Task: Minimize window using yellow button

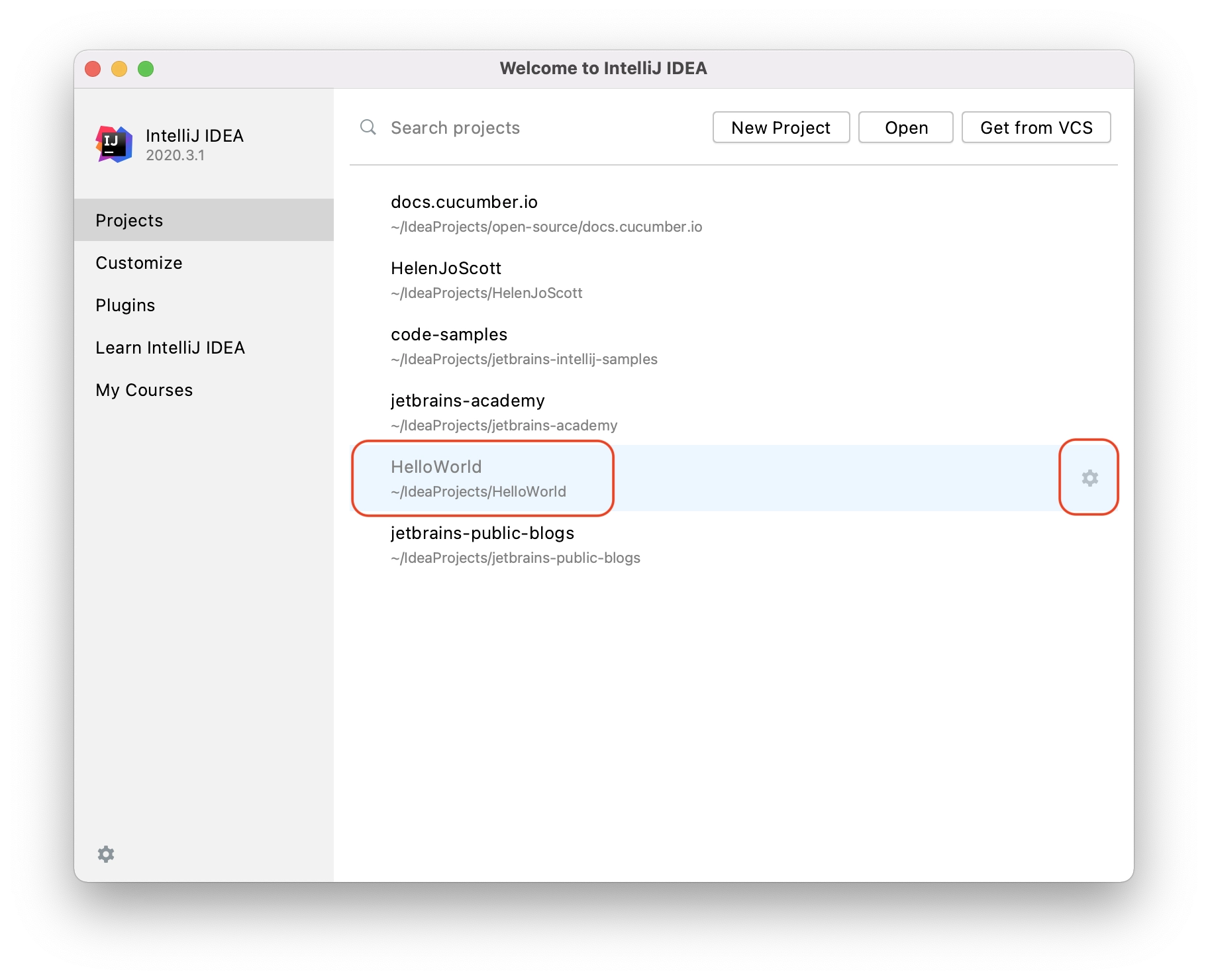Action: (119, 69)
